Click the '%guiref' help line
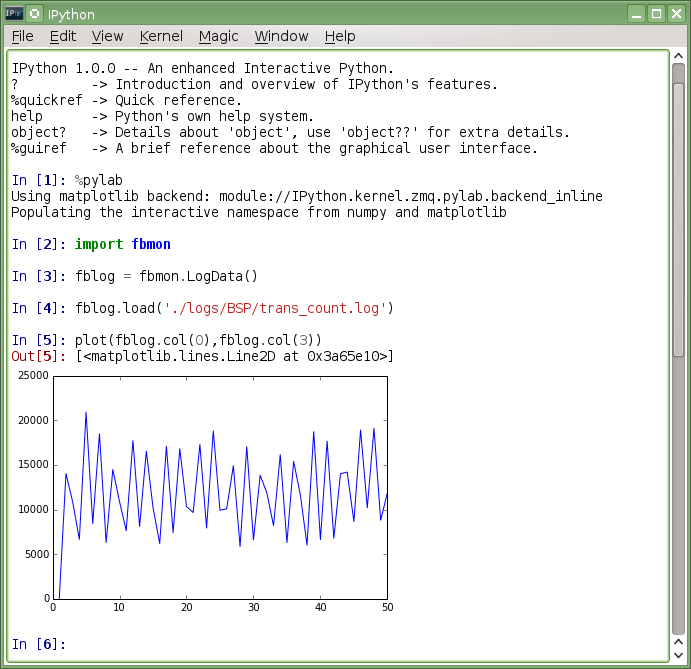Screen dimensions: 691x669 tap(274, 149)
